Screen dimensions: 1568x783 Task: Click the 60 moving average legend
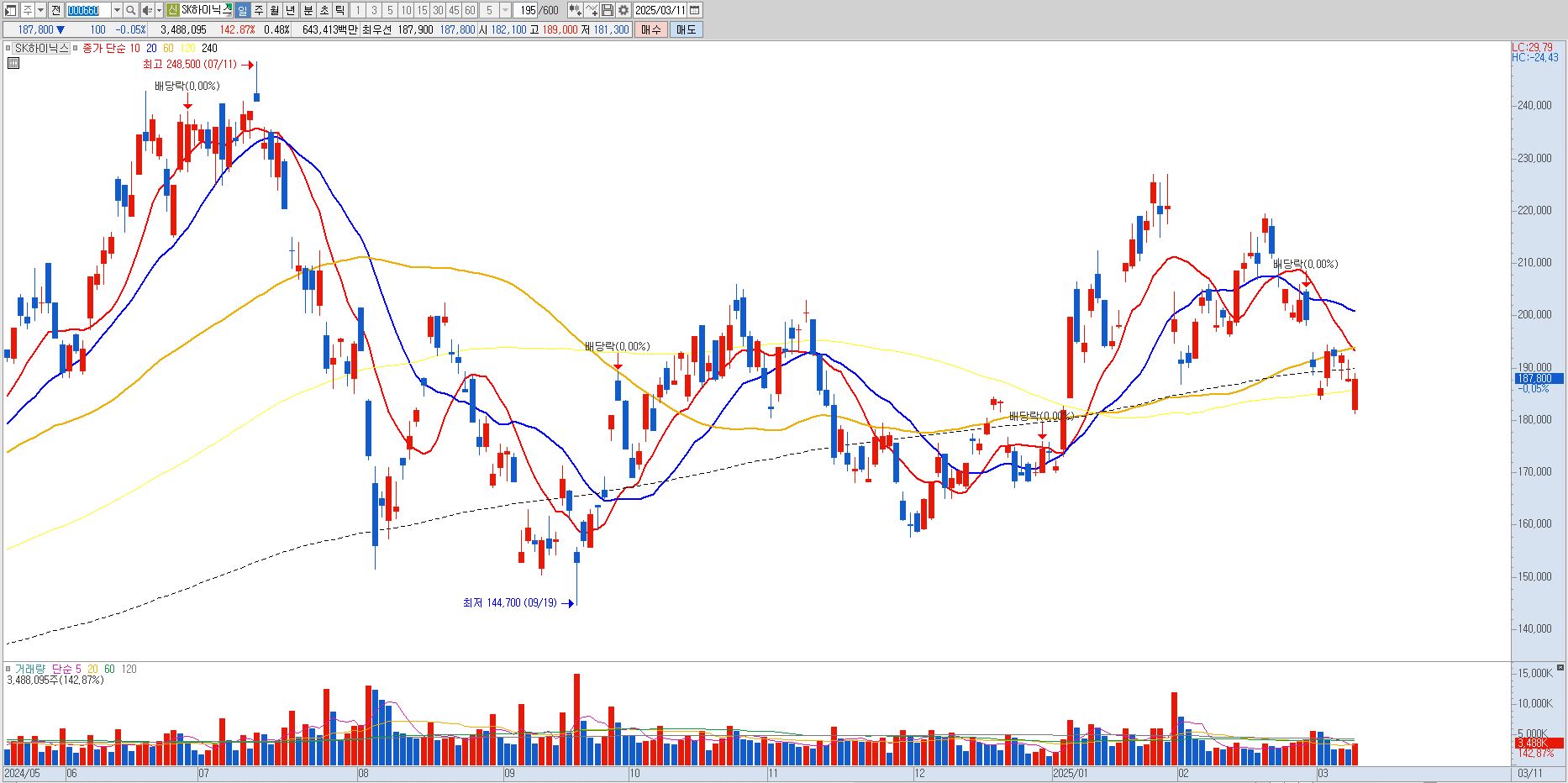coord(168,48)
